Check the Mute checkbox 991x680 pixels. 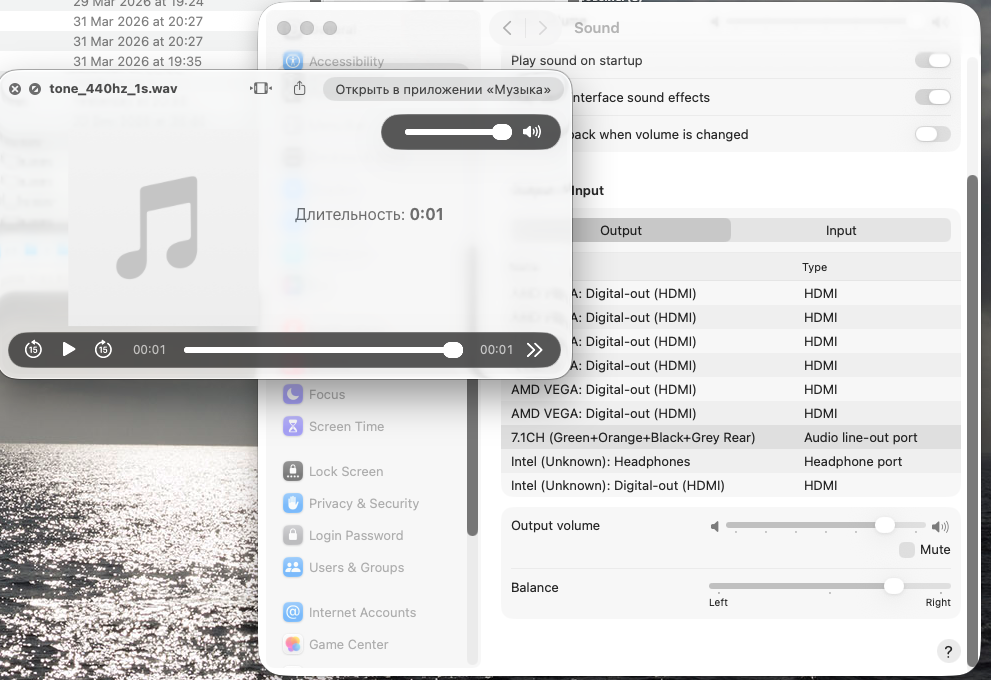pyautogui.click(x=907, y=550)
